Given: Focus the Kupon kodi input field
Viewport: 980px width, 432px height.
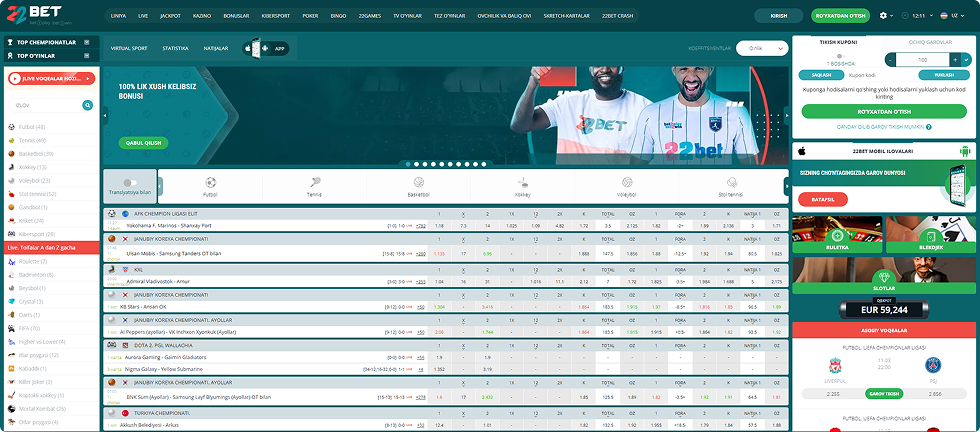Looking at the screenshot, I should coord(880,75).
